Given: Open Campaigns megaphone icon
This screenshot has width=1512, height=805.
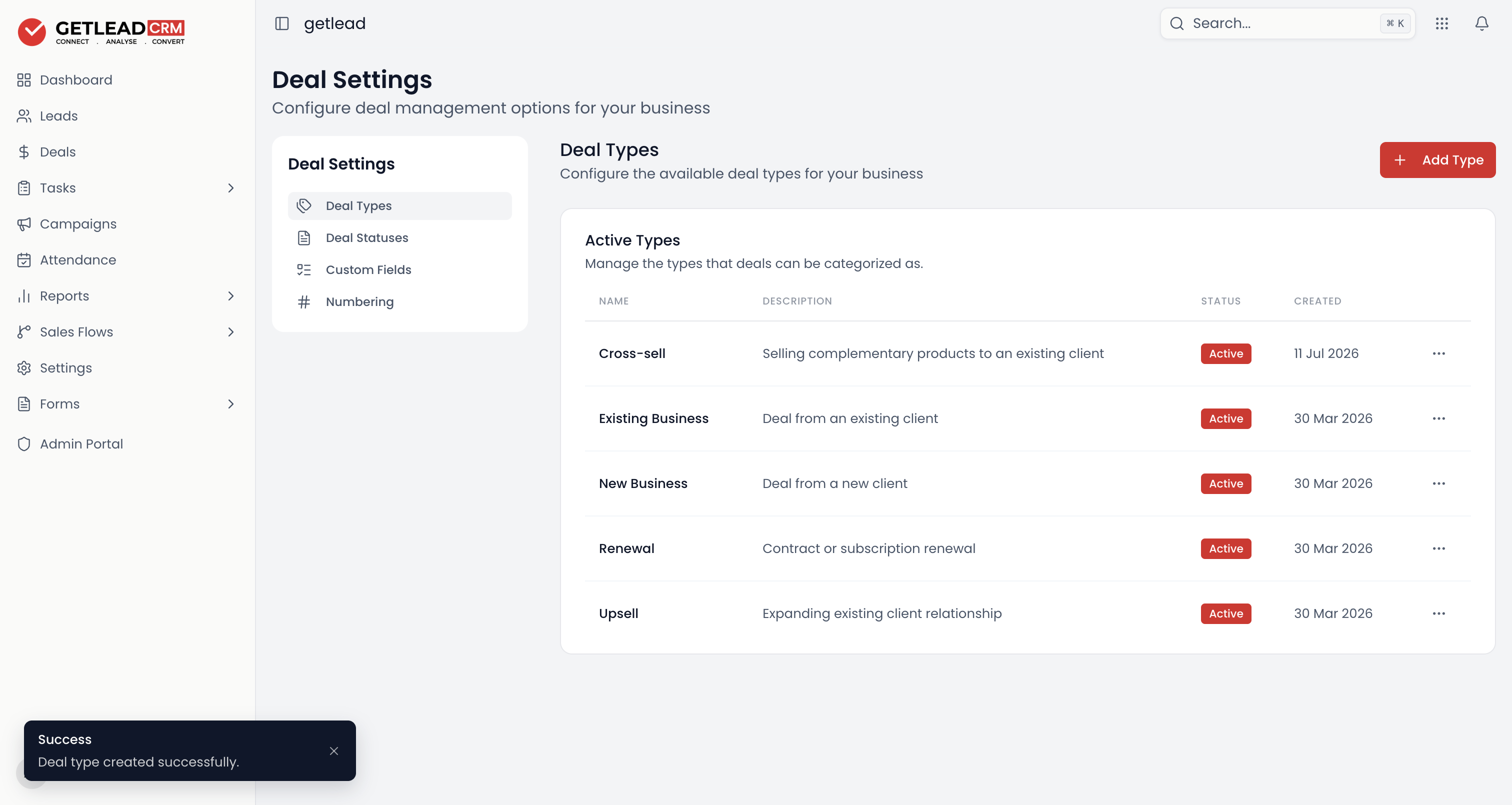Looking at the screenshot, I should pyautogui.click(x=23, y=224).
